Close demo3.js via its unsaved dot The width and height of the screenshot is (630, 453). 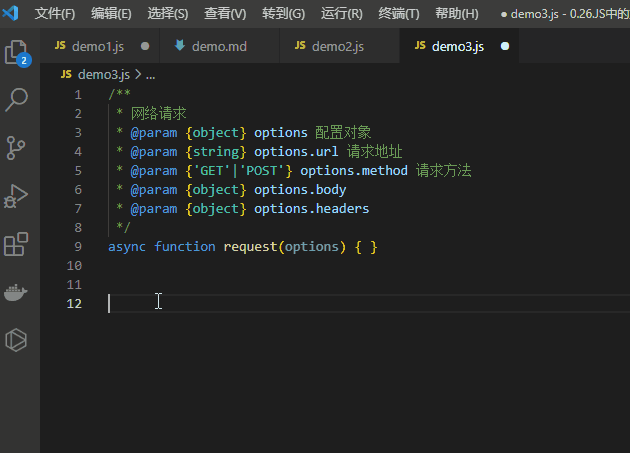505,46
